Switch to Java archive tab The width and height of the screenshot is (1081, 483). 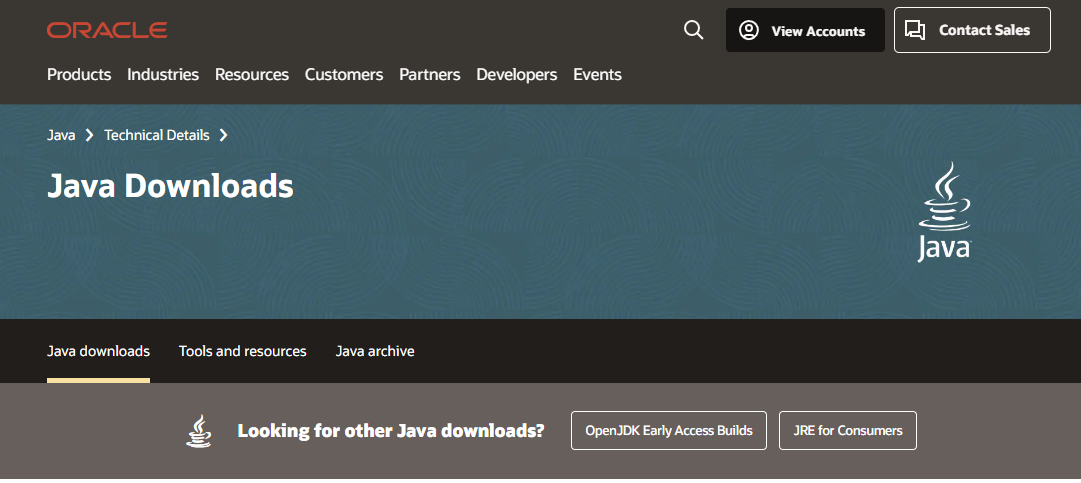click(x=374, y=351)
